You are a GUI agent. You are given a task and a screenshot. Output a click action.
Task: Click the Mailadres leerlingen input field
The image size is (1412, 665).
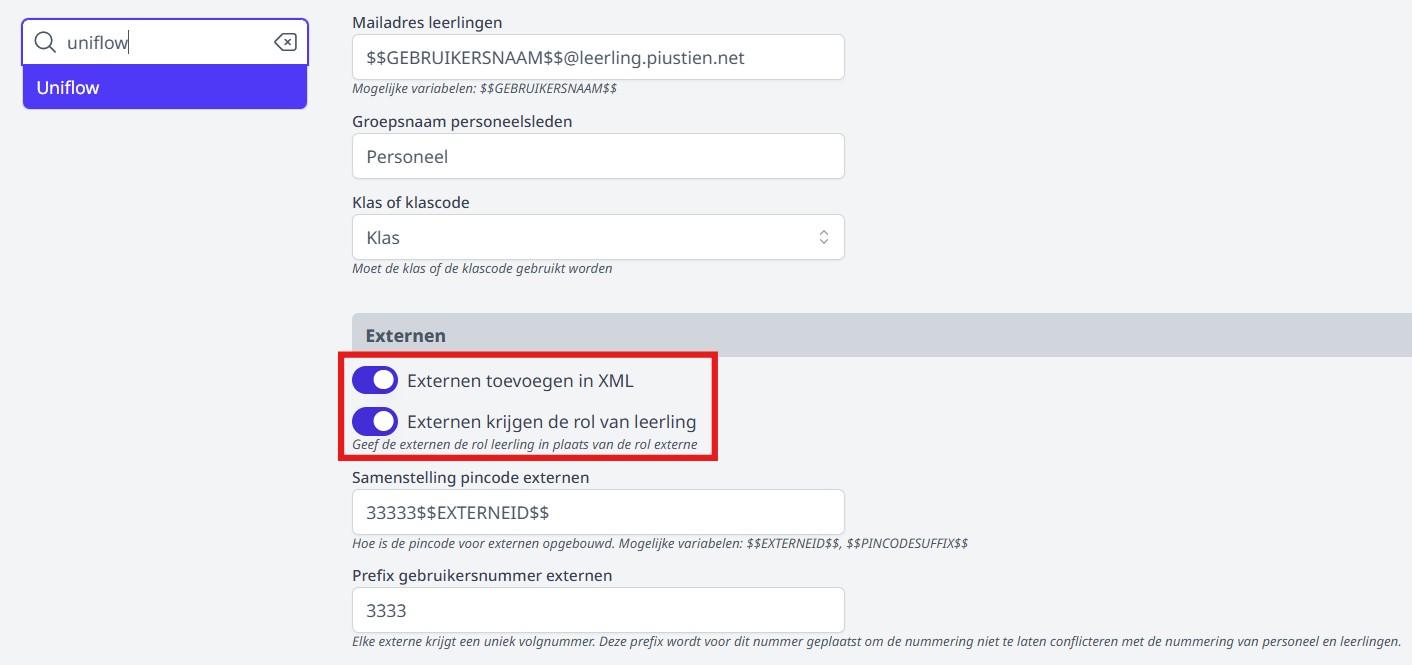pyautogui.click(x=598, y=58)
